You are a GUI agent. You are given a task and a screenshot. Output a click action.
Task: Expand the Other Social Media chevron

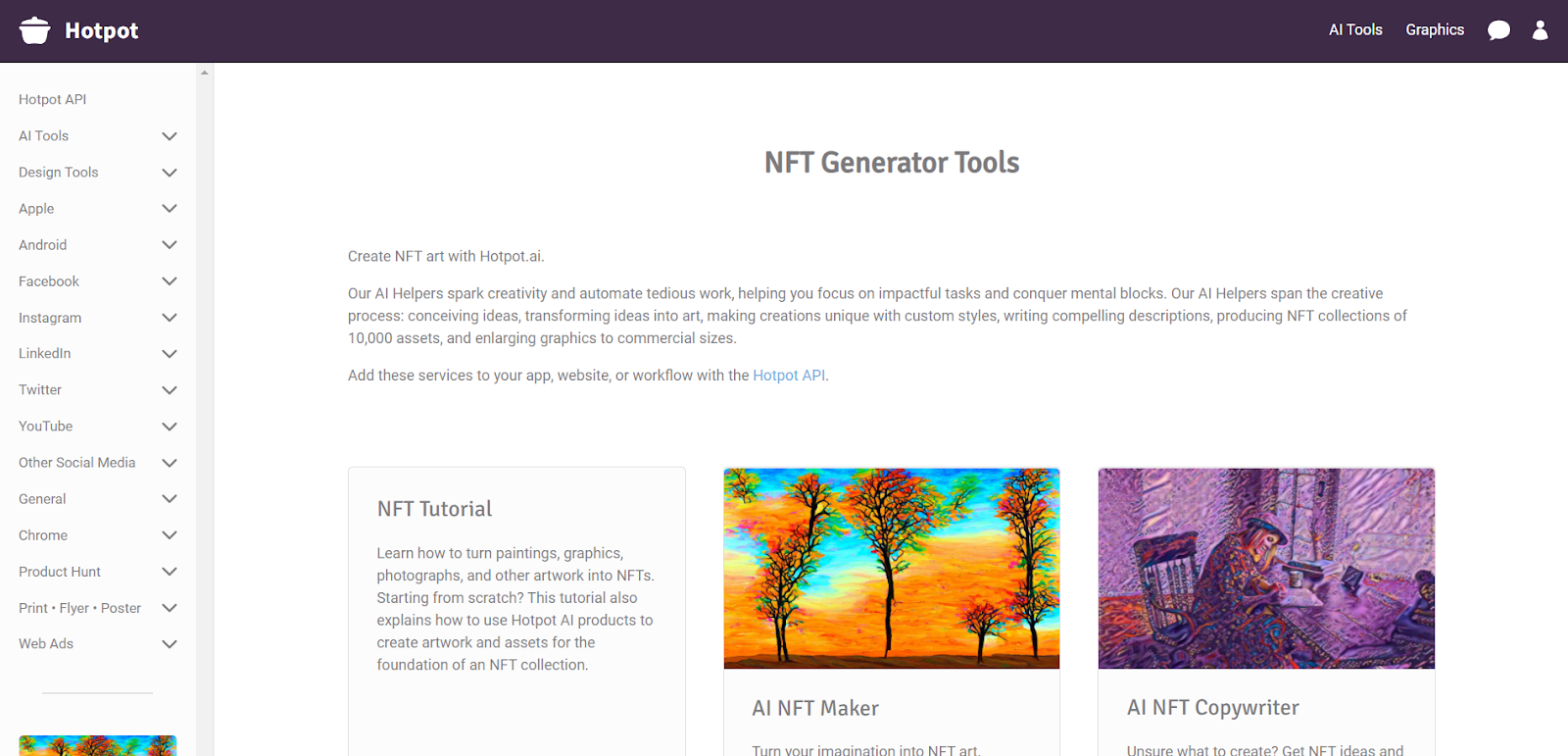(170, 463)
